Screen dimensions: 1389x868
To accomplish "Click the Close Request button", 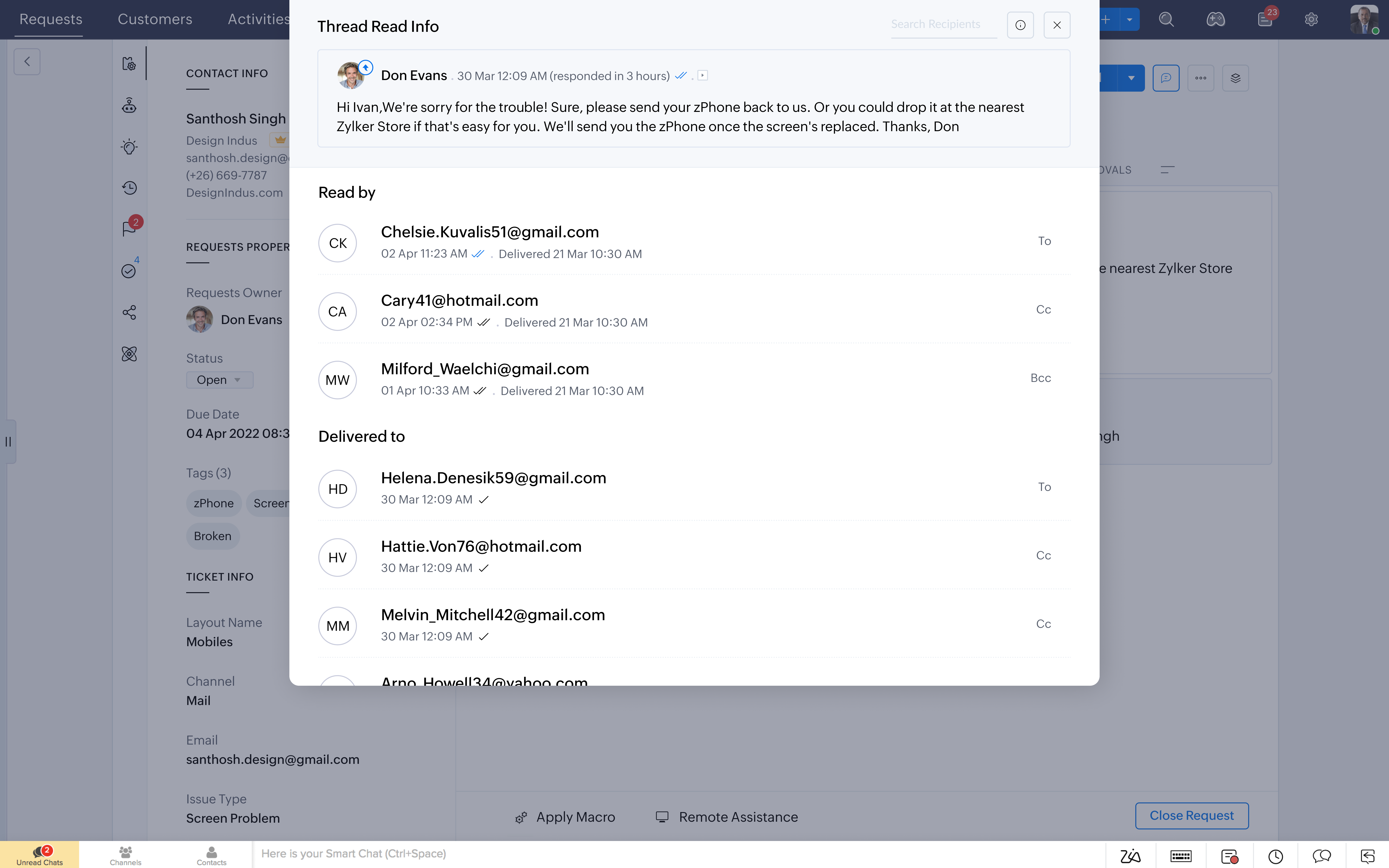I will click(x=1192, y=816).
